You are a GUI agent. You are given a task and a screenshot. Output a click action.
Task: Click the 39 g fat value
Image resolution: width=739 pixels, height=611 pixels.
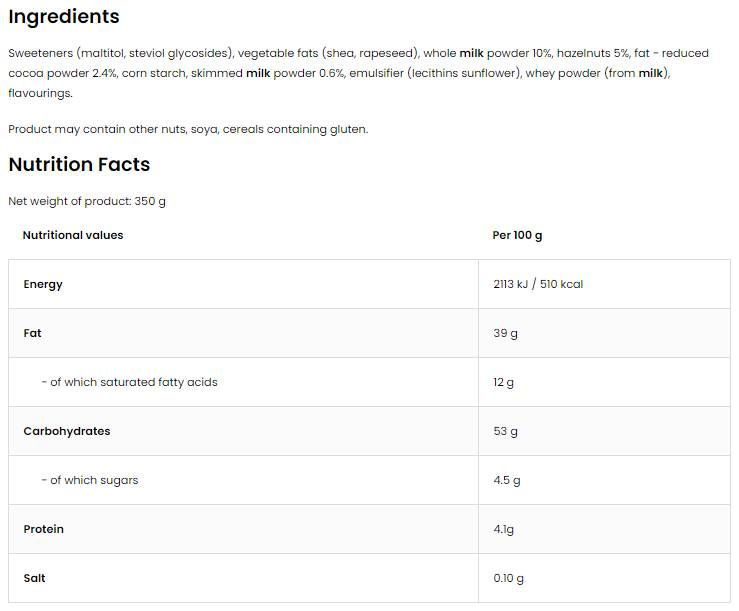pyautogui.click(x=505, y=333)
